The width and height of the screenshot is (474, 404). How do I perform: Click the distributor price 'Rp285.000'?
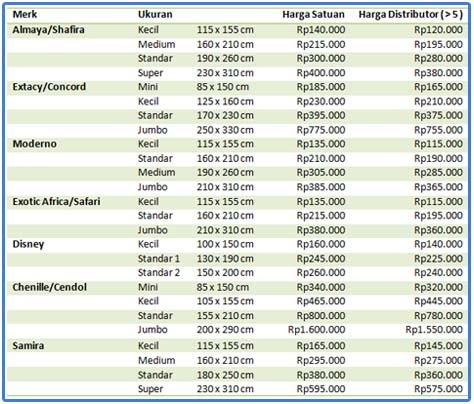(438, 173)
